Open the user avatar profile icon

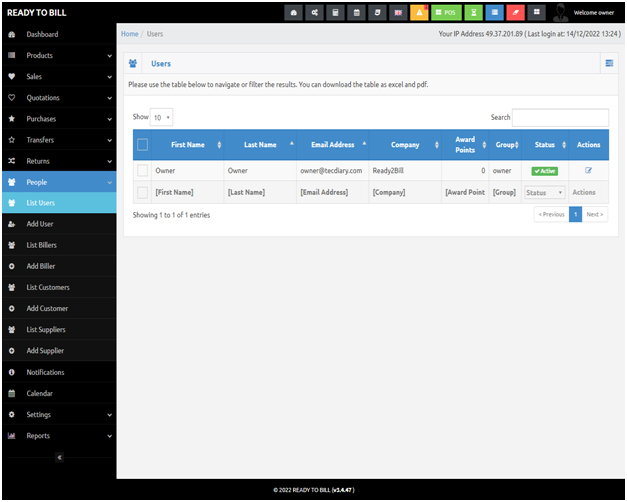click(561, 13)
